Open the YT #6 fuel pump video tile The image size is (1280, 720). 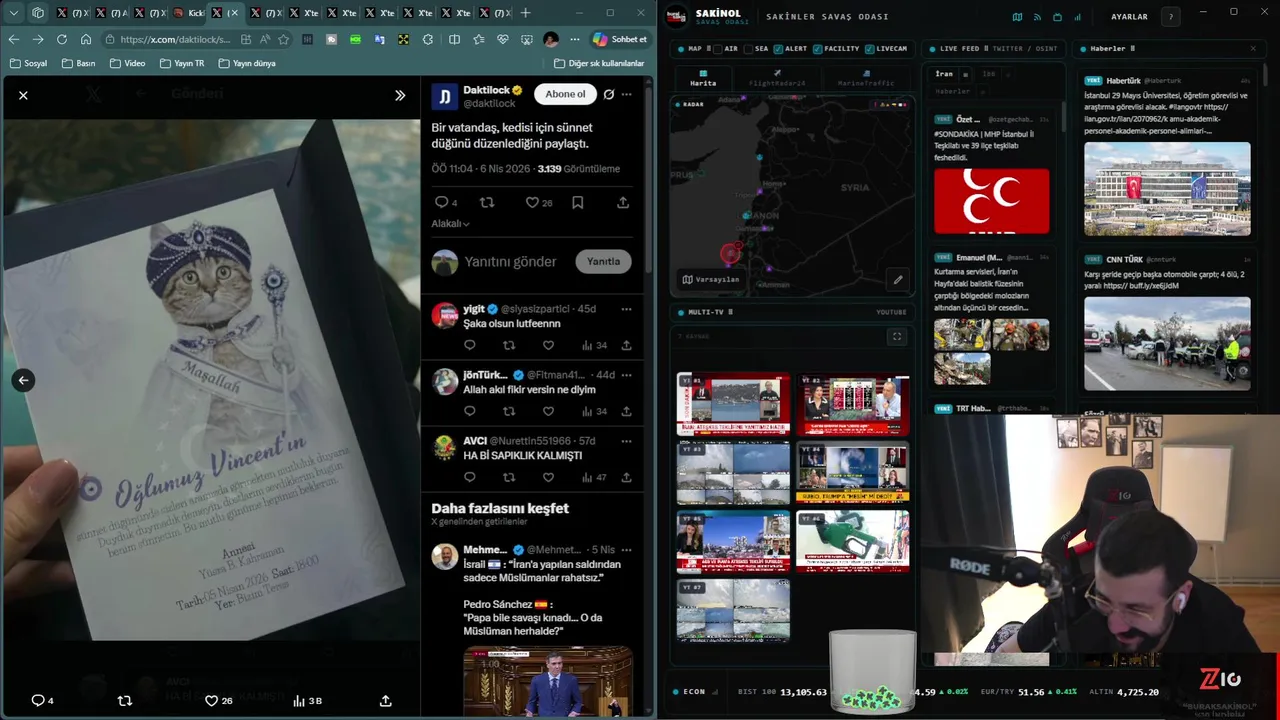tap(853, 541)
